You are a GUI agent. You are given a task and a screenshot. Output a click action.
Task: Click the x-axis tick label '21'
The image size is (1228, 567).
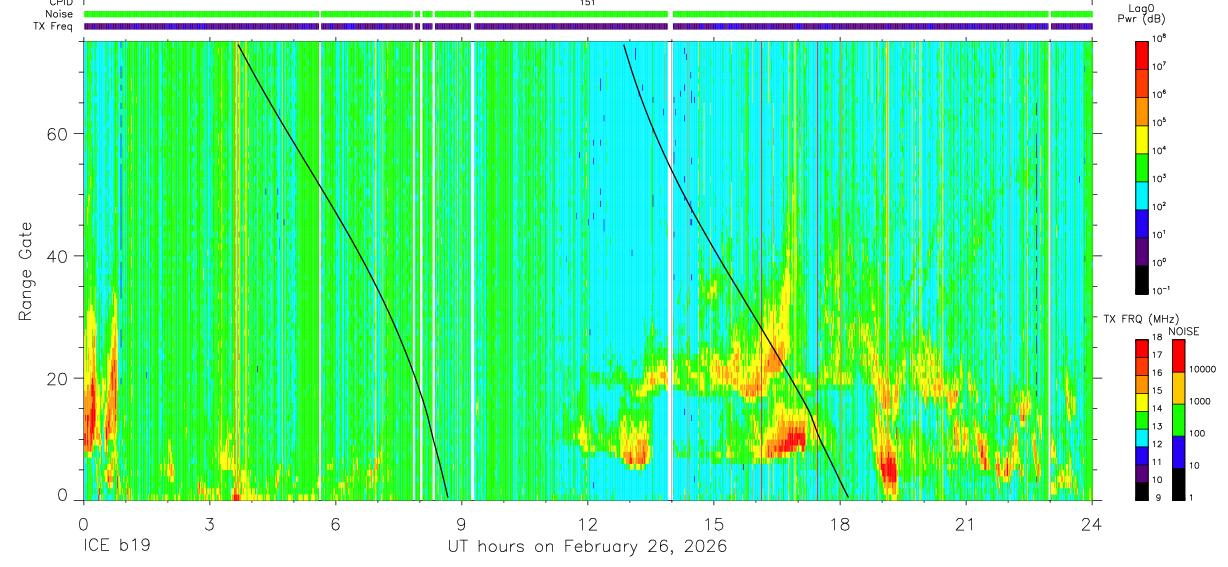tap(966, 525)
